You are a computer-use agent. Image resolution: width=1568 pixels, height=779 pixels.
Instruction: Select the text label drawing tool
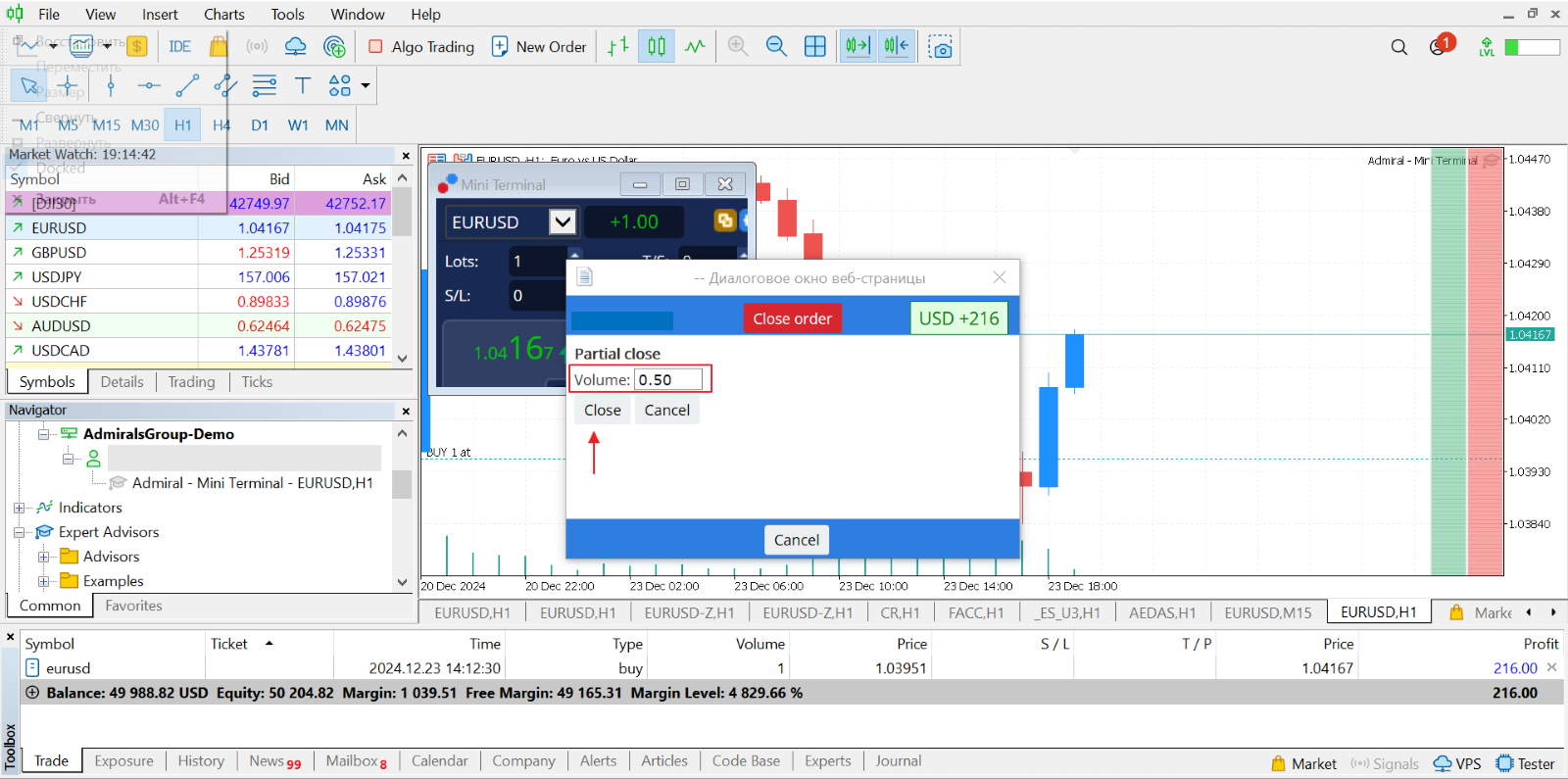click(x=303, y=86)
